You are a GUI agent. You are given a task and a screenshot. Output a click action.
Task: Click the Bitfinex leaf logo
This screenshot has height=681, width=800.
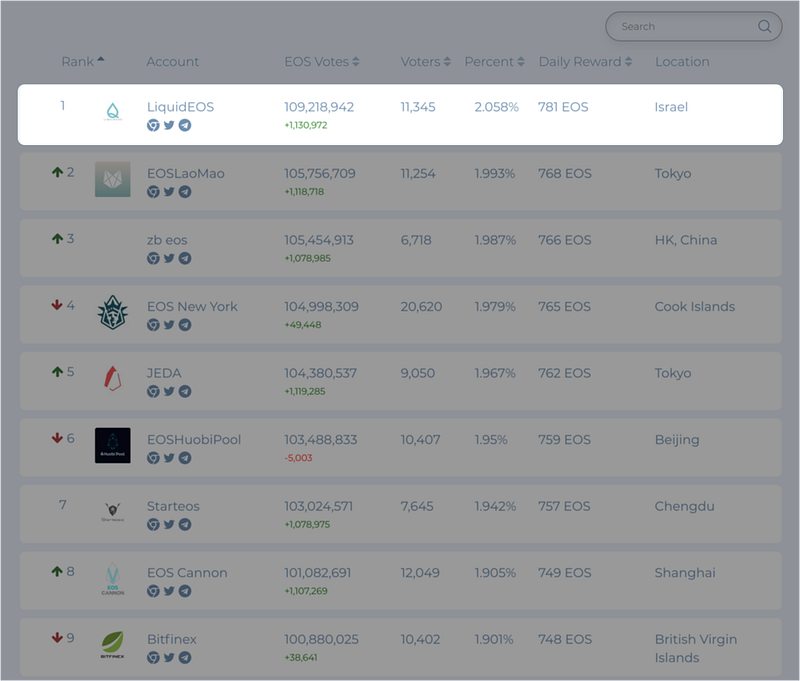112,645
